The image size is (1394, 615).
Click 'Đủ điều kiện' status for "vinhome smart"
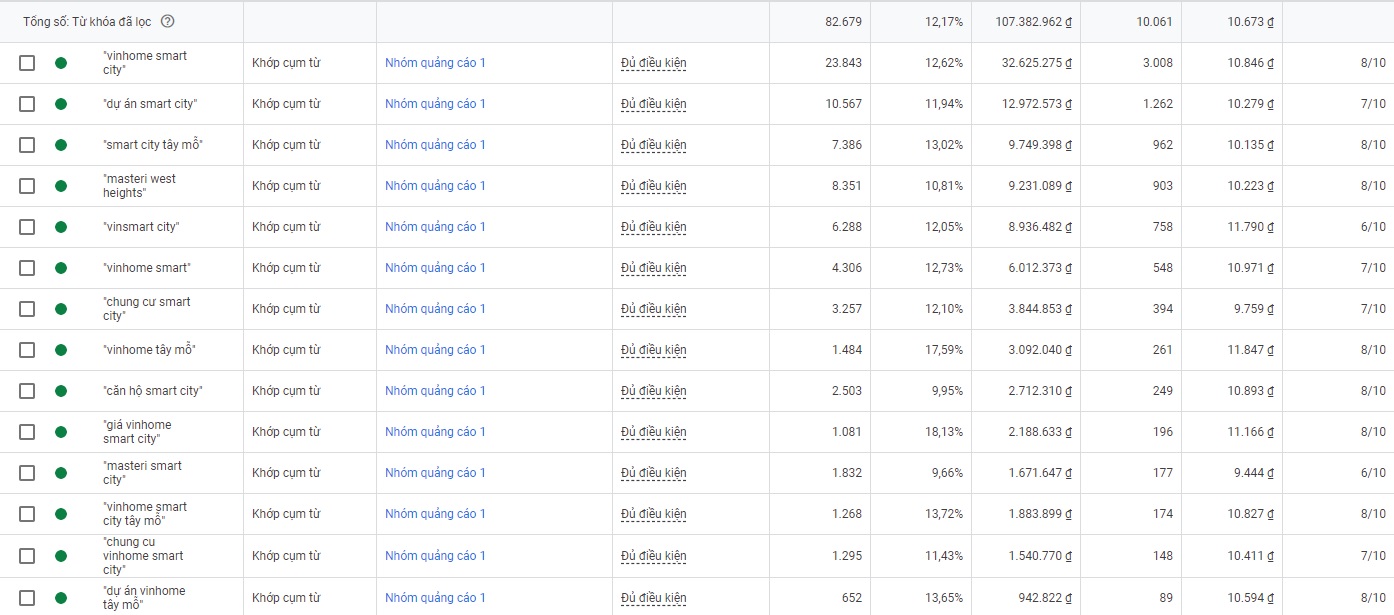pos(654,268)
